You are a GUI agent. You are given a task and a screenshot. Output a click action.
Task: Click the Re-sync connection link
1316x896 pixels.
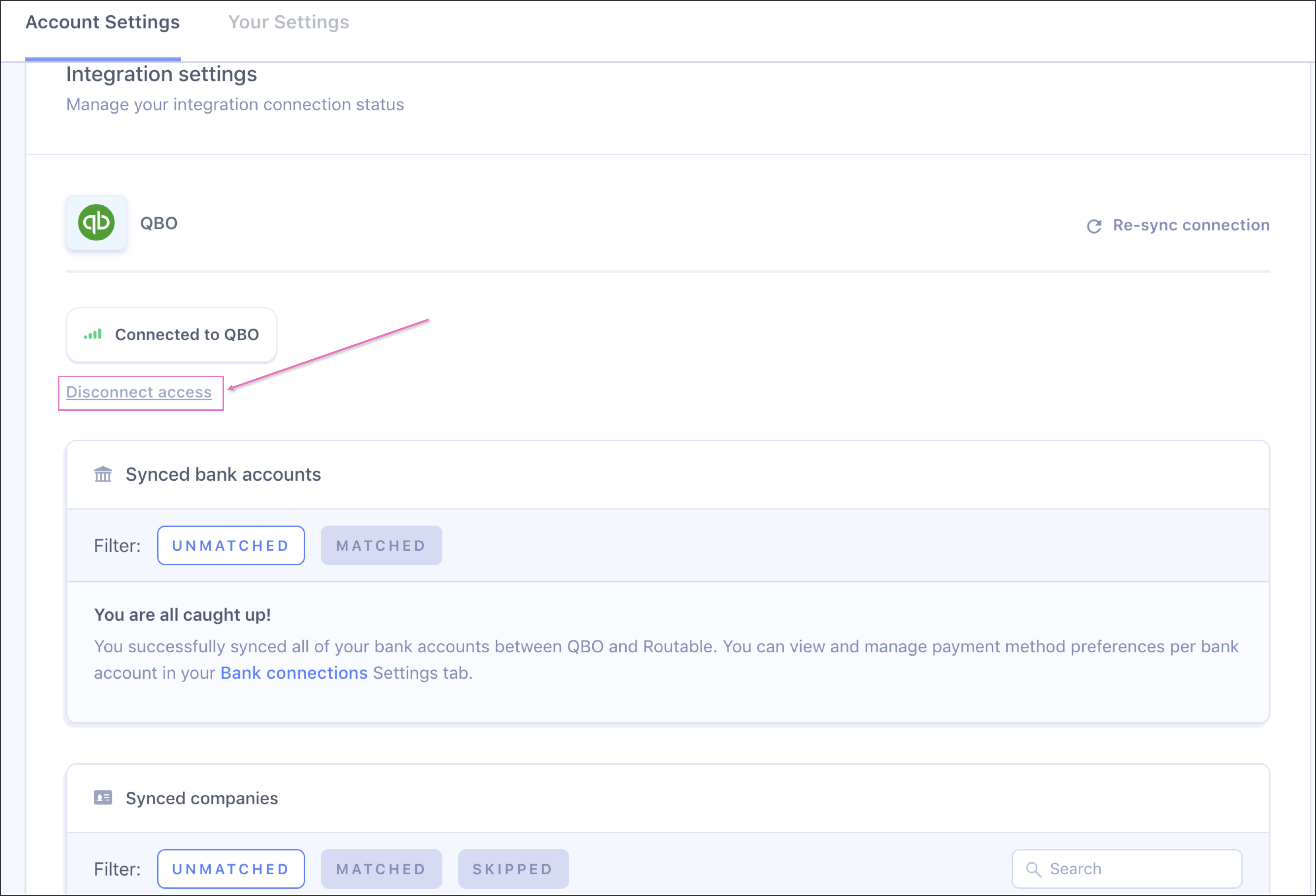click(x=1191, y=225)
